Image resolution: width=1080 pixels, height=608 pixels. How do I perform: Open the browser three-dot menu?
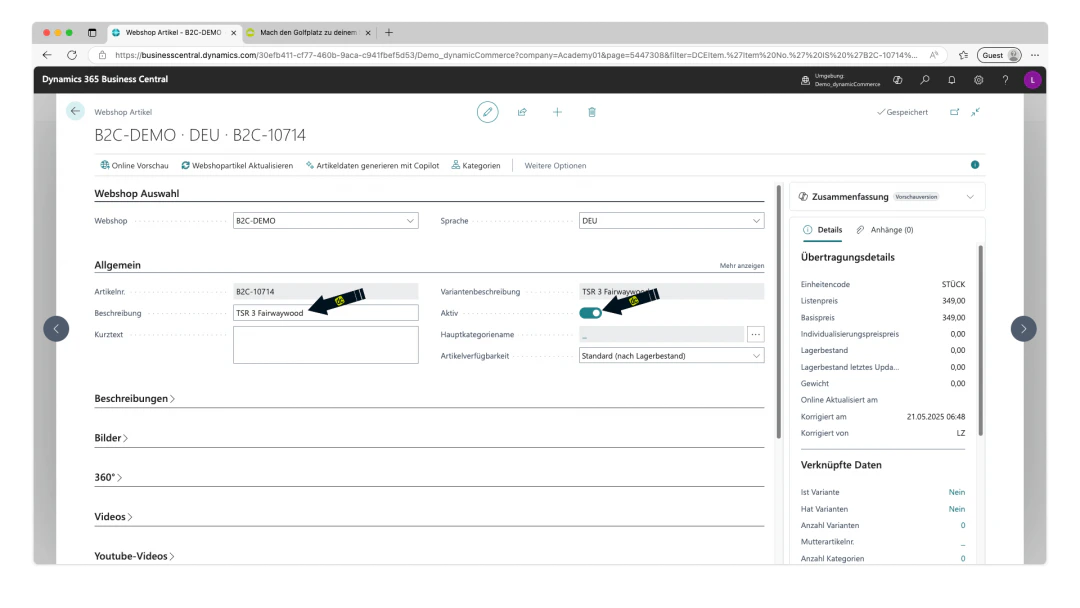tap(1035, 55)
